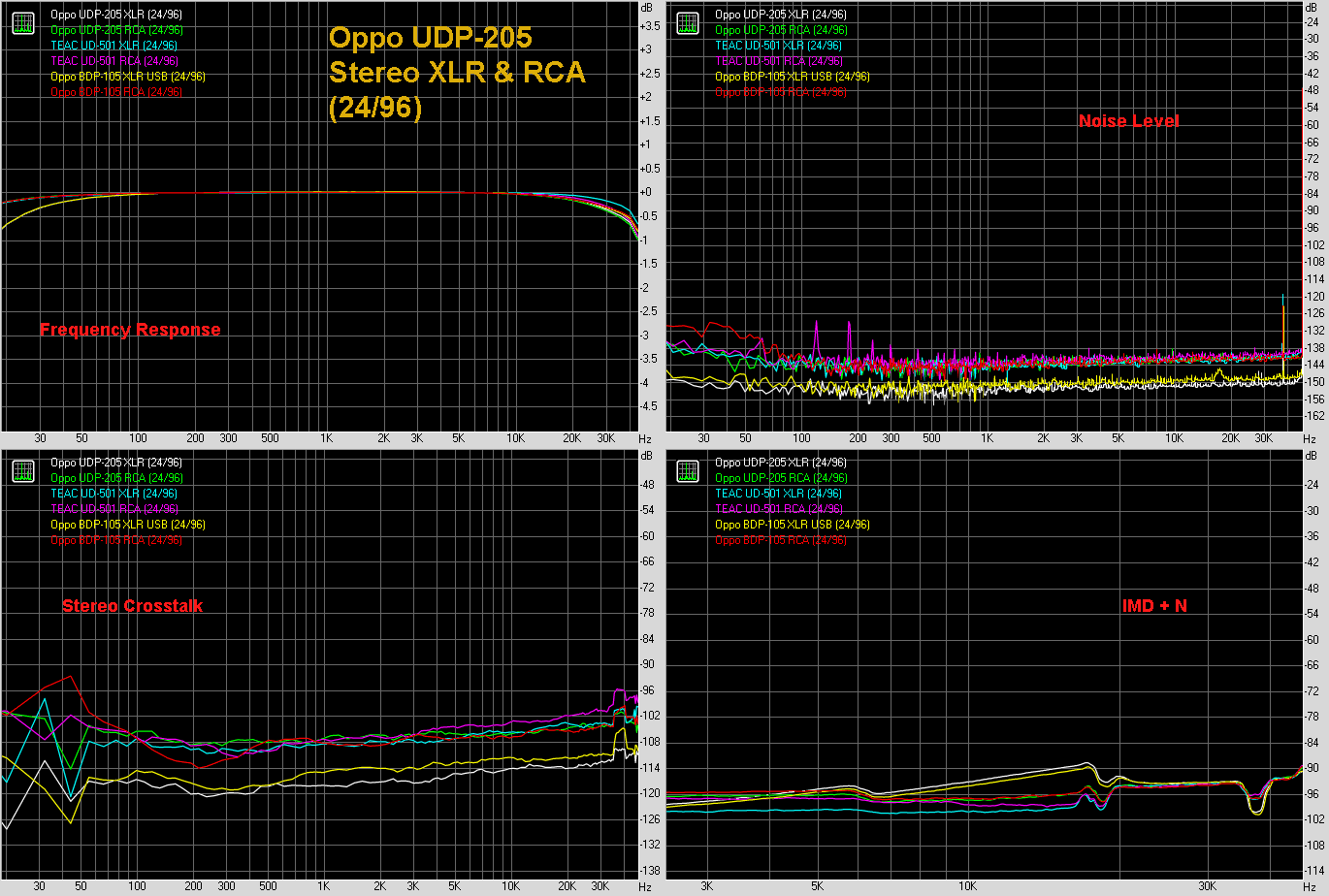
Task: Click the dB axis label of Noise Level chart
Action: click(1312, 7)
